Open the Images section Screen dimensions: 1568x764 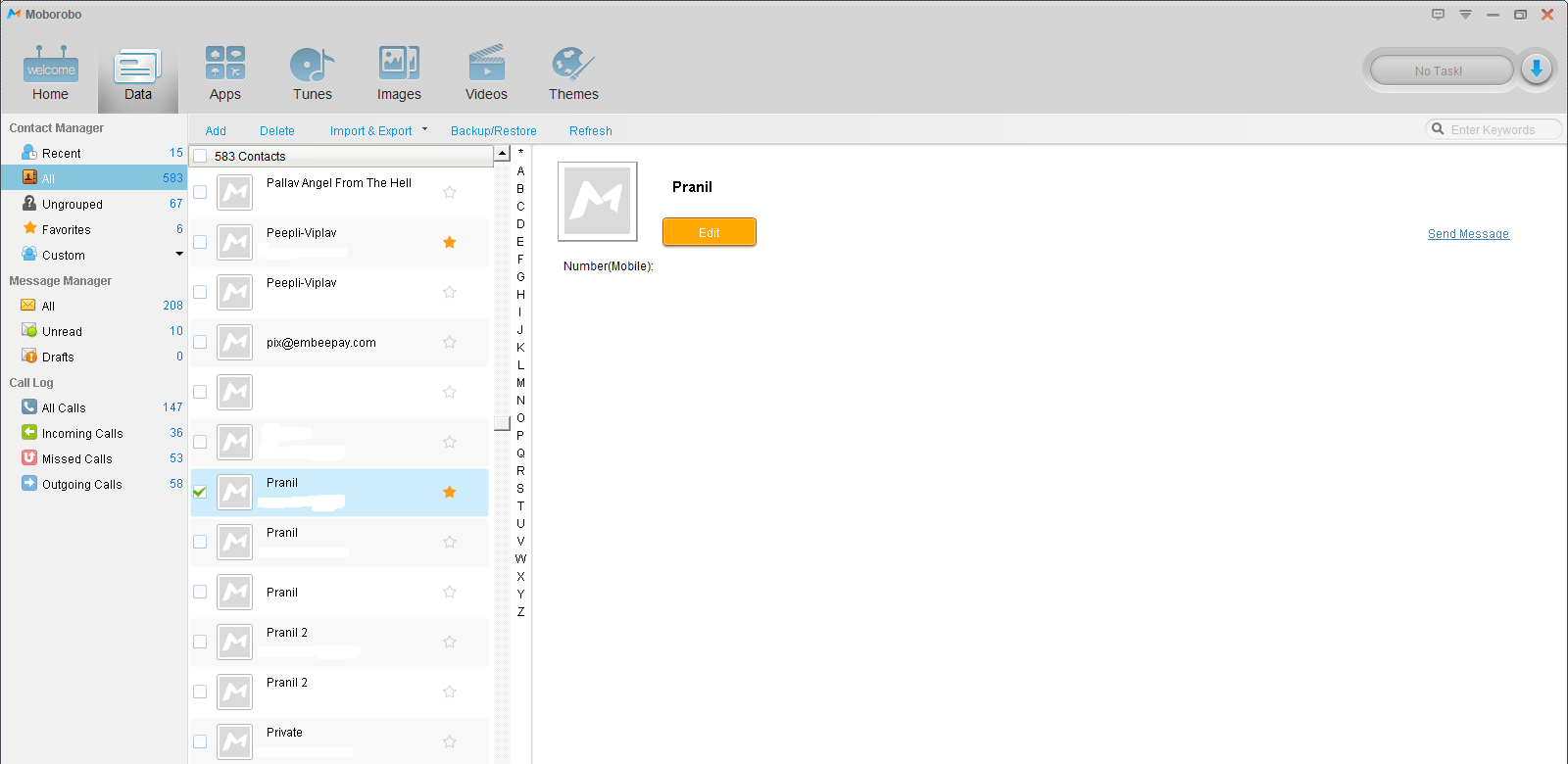click(x=399, y=73)
